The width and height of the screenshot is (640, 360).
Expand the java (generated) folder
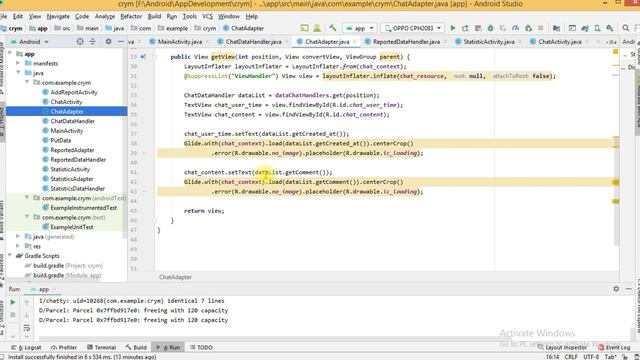18,236
